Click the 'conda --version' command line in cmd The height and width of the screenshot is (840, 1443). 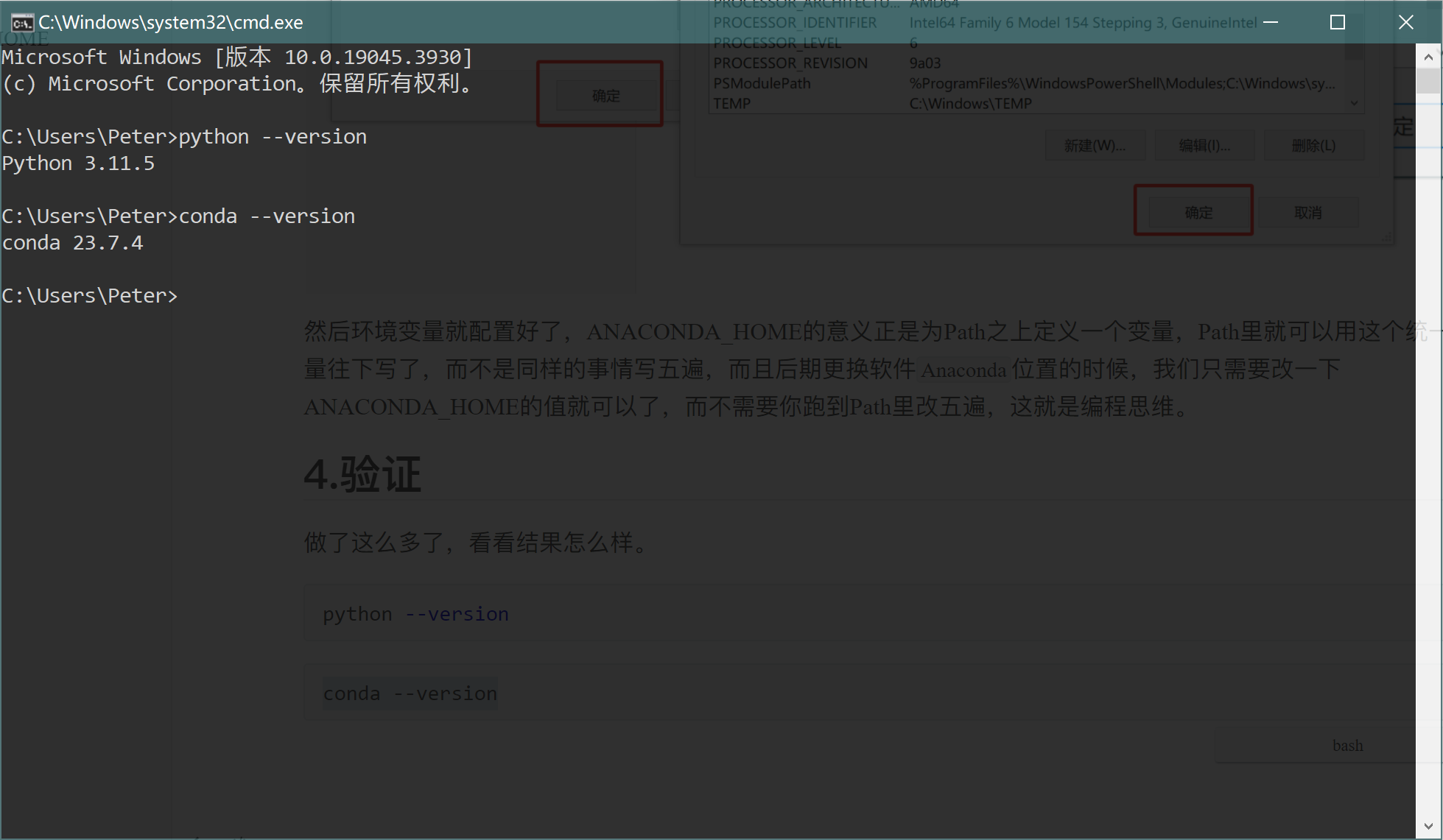[178, 216]
